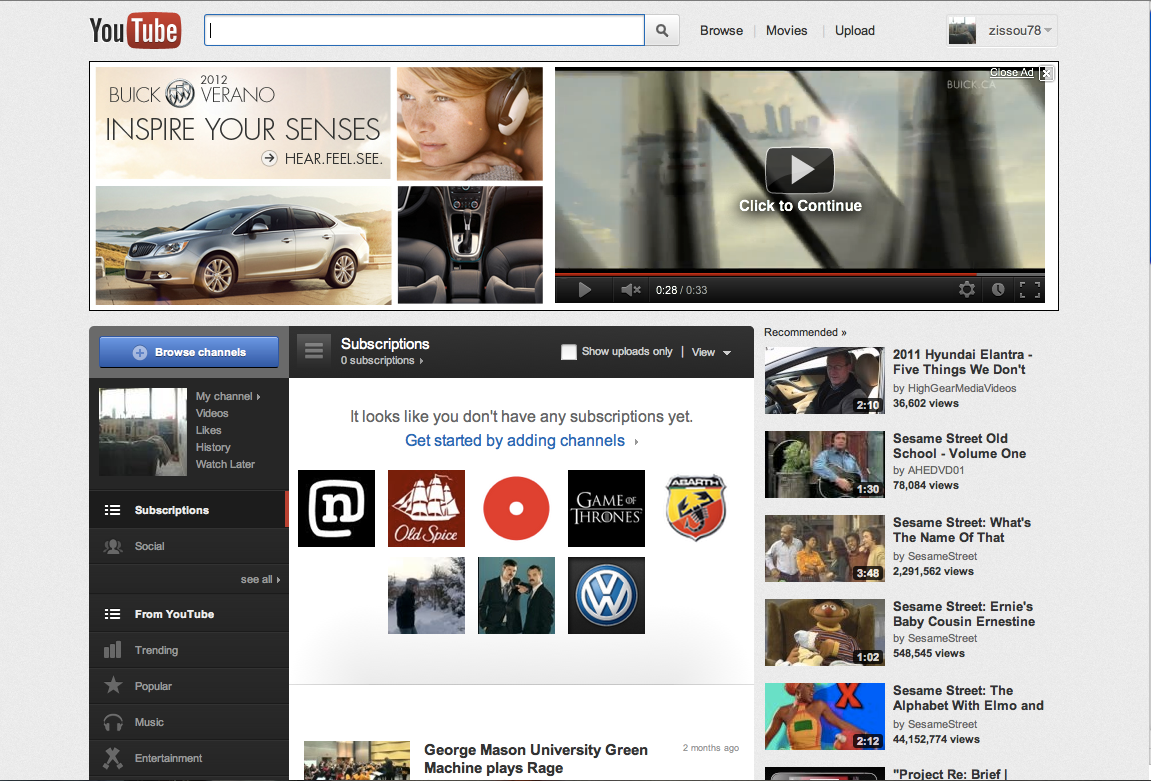Open the View dropdown

[x=711, y=352]
